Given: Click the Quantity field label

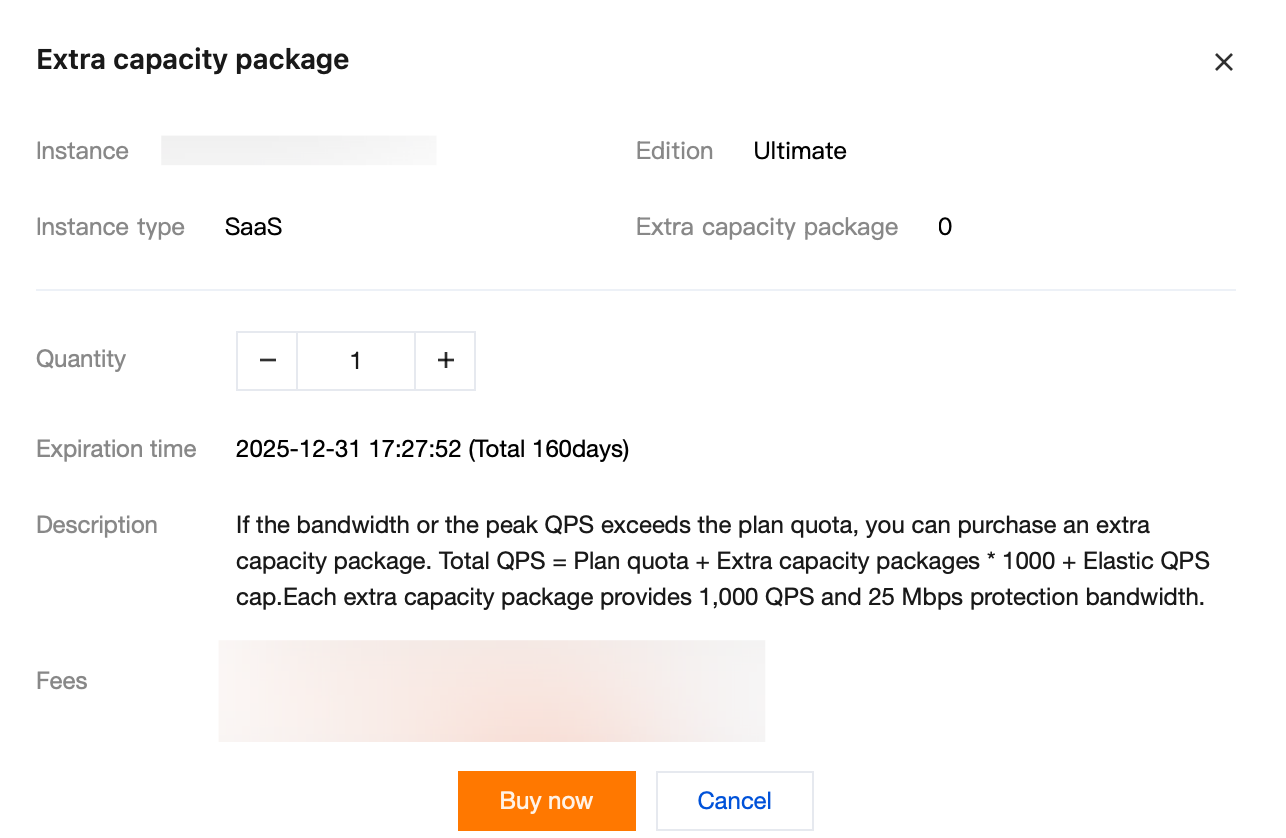Looking at the screenshot, I should [x=81, y=359].
